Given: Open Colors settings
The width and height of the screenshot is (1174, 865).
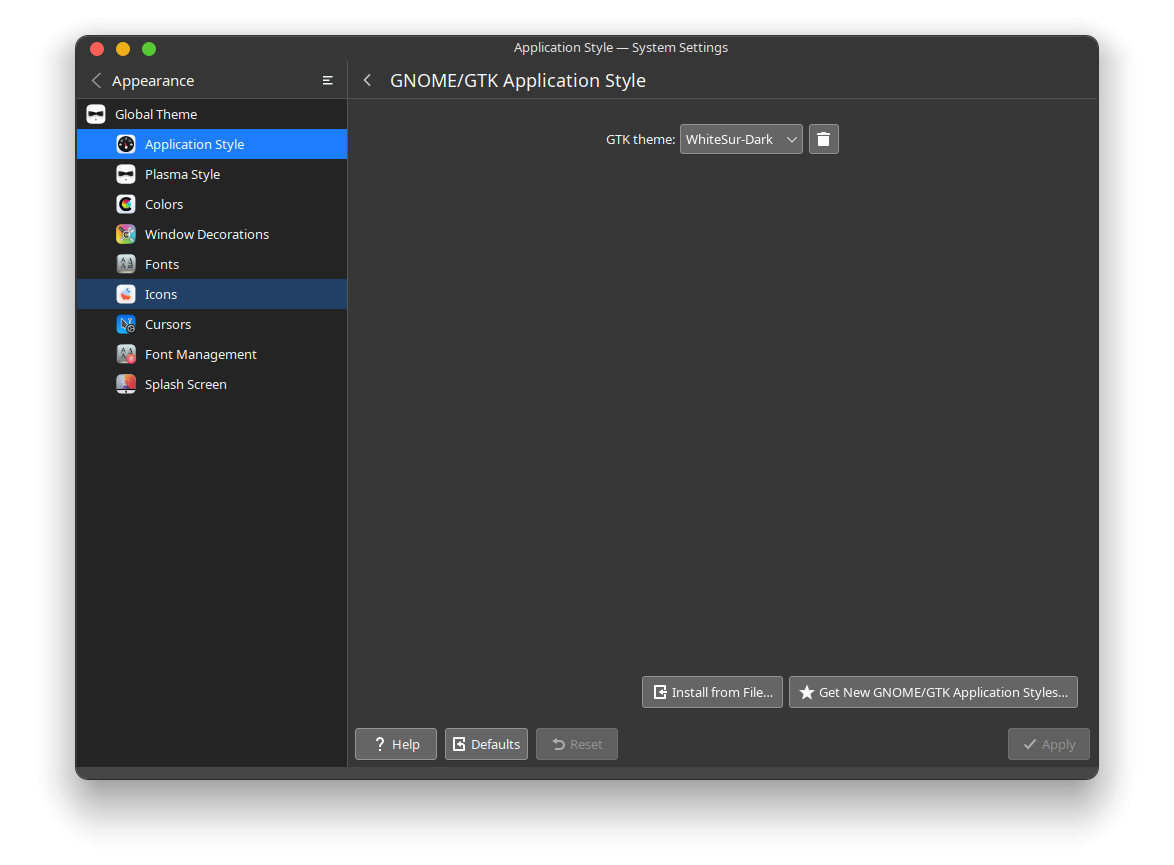Looking at the screenshot, I should click(212, 204).
